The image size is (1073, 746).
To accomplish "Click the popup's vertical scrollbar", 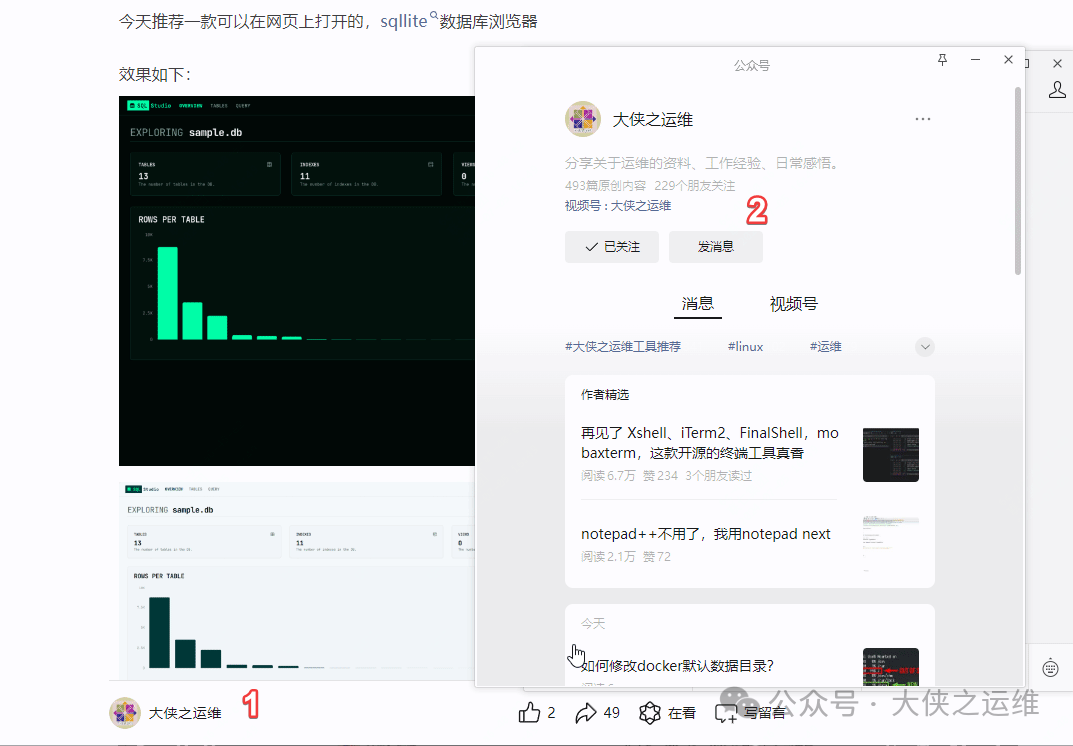I will (x=1018, y=181).
